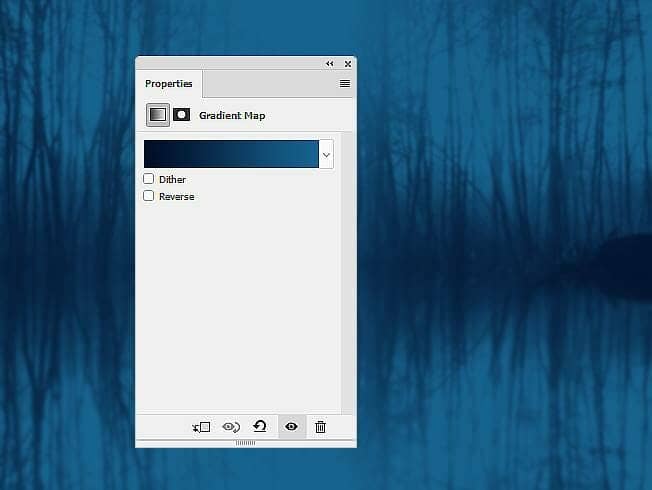Screen dimensions: 652x490
Task: Close the Properties panel
Action: 348,64
